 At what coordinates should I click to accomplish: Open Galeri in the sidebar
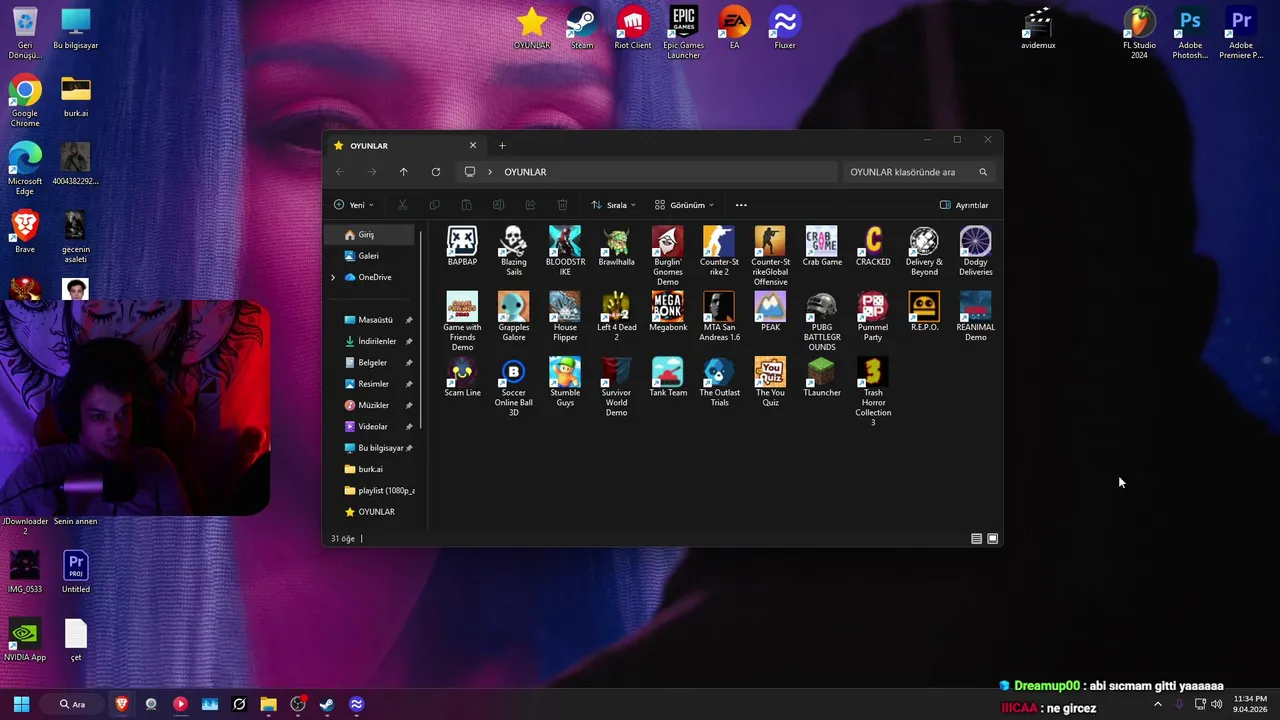[371, 256]
